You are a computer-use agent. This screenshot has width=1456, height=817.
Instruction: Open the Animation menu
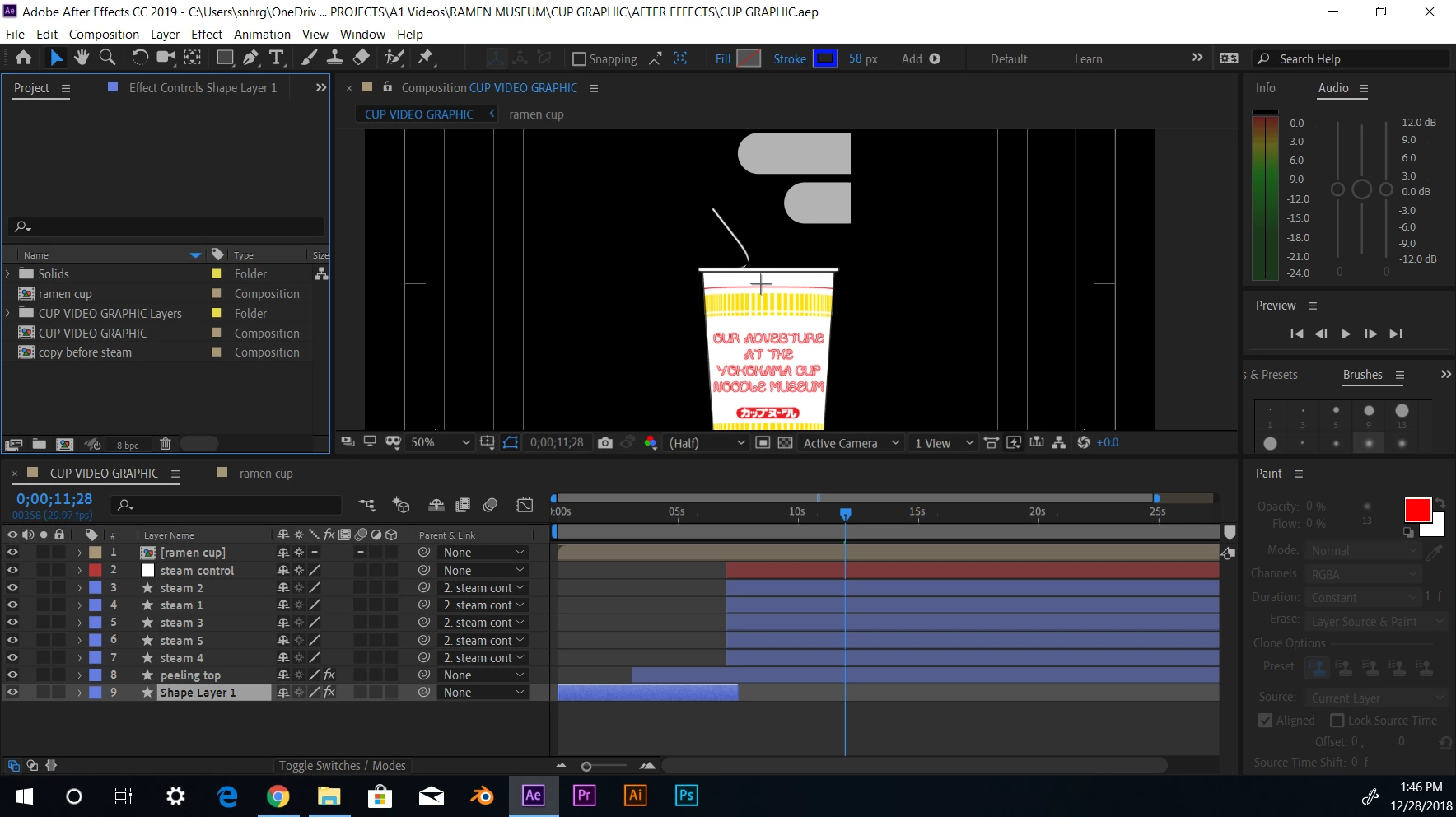coord(262,35)
